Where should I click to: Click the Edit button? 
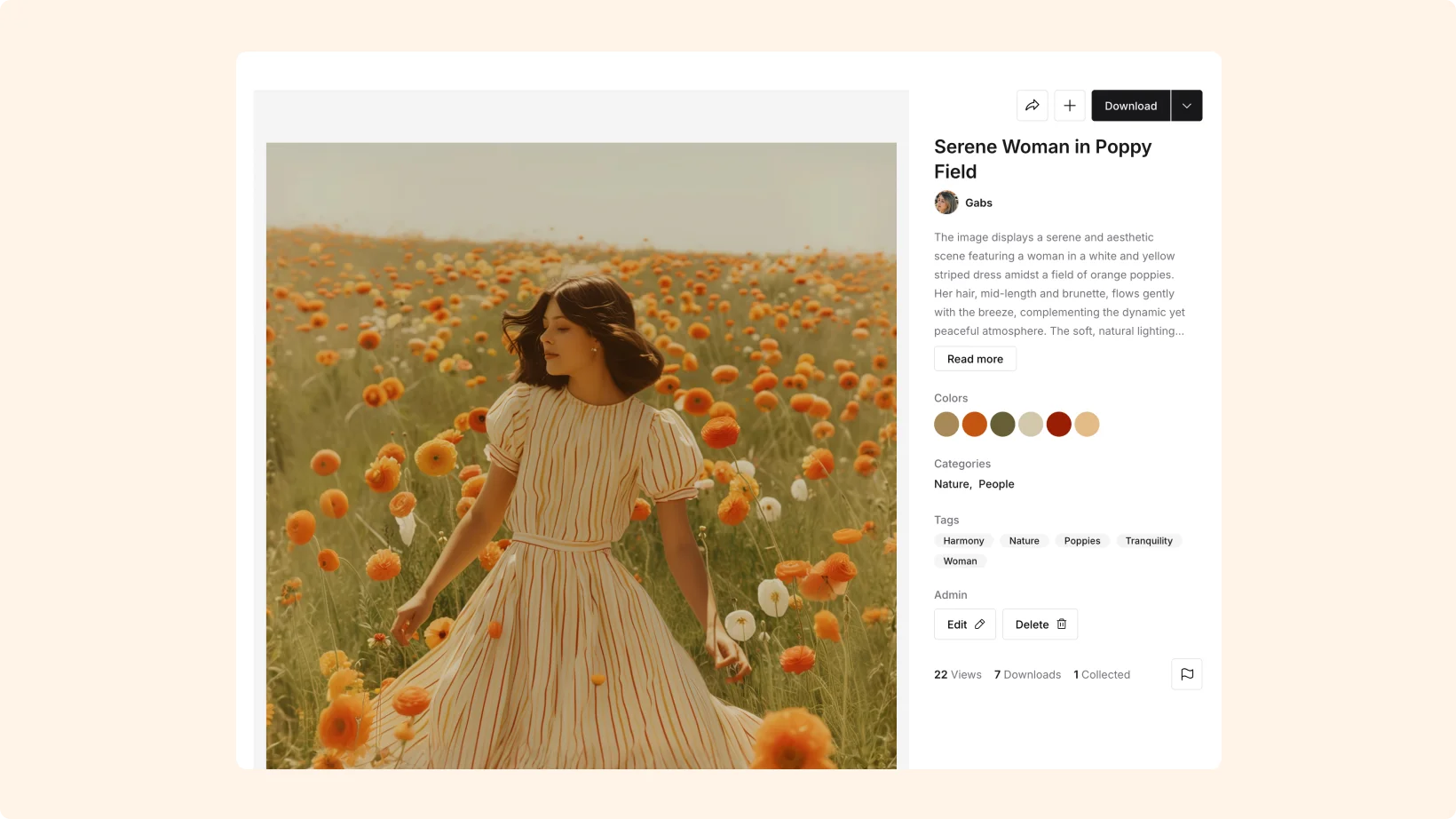coord(965,624)
